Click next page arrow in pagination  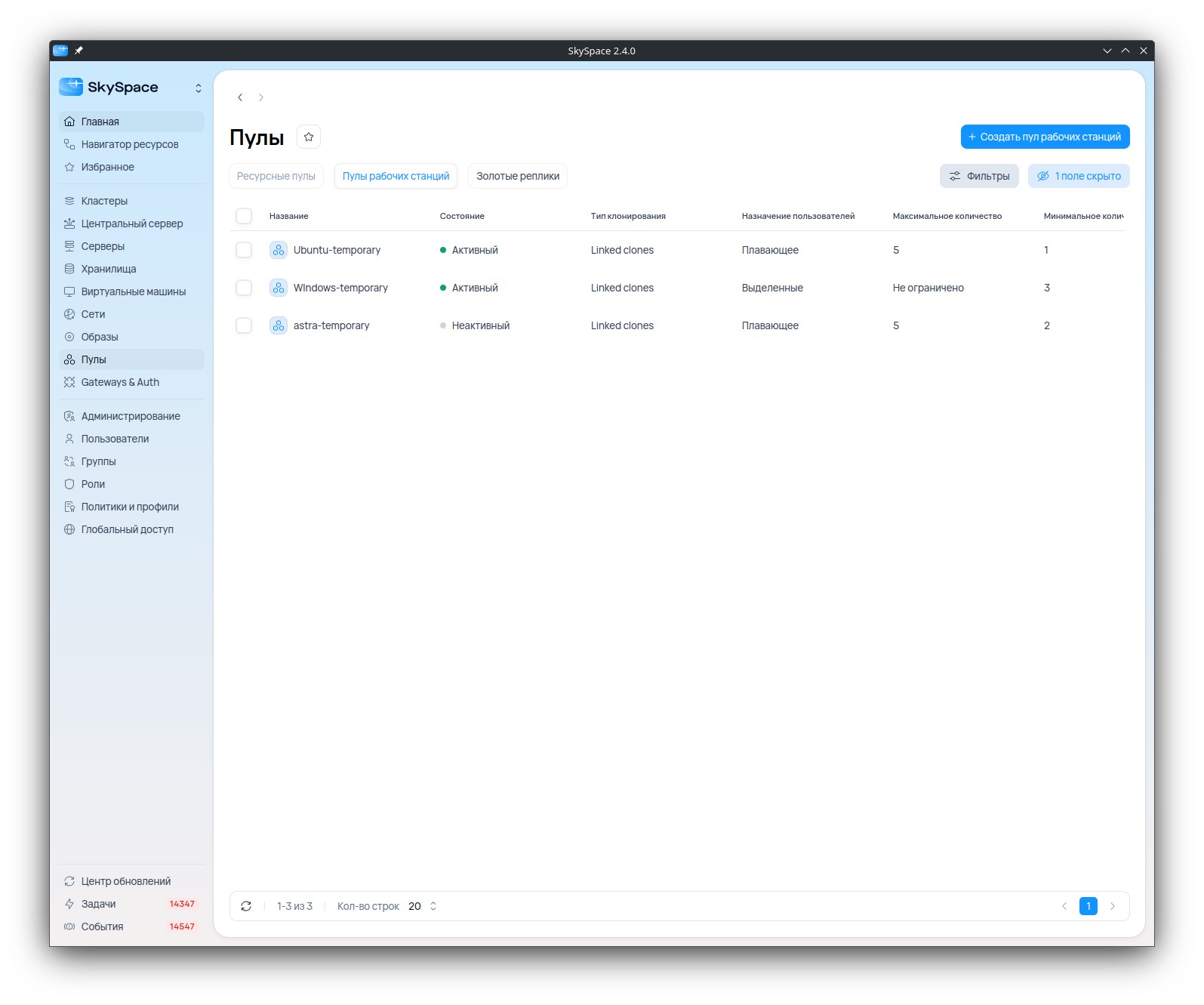(1113, 906)
